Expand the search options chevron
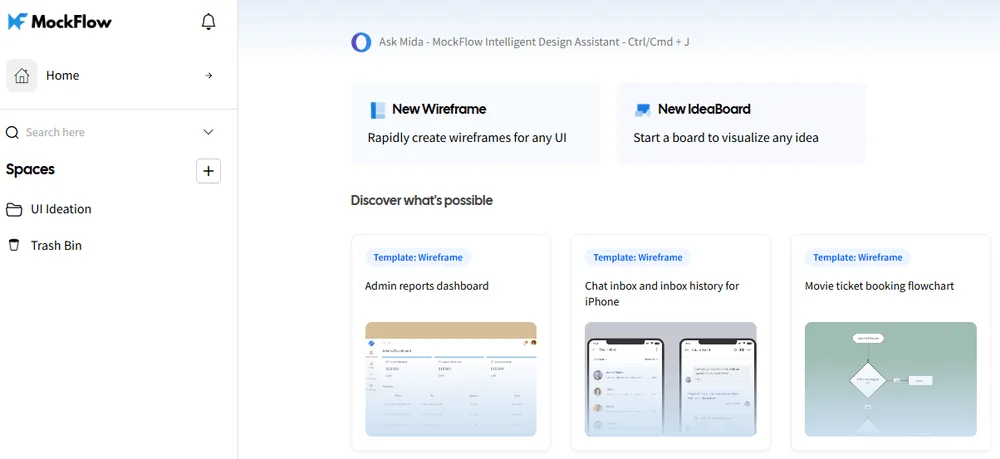 [x=208, y=132]
